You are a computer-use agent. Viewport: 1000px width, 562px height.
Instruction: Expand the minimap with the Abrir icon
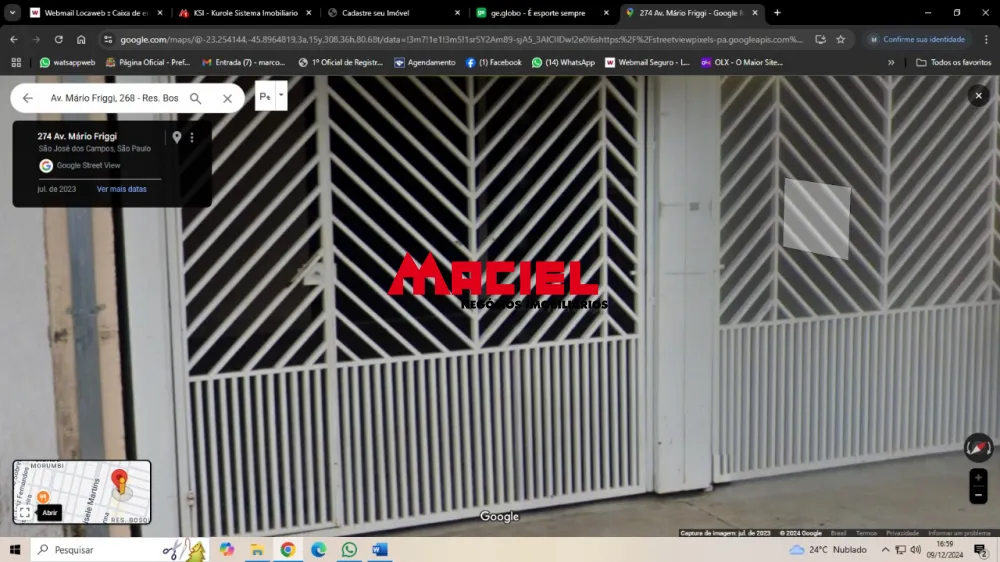24,512
